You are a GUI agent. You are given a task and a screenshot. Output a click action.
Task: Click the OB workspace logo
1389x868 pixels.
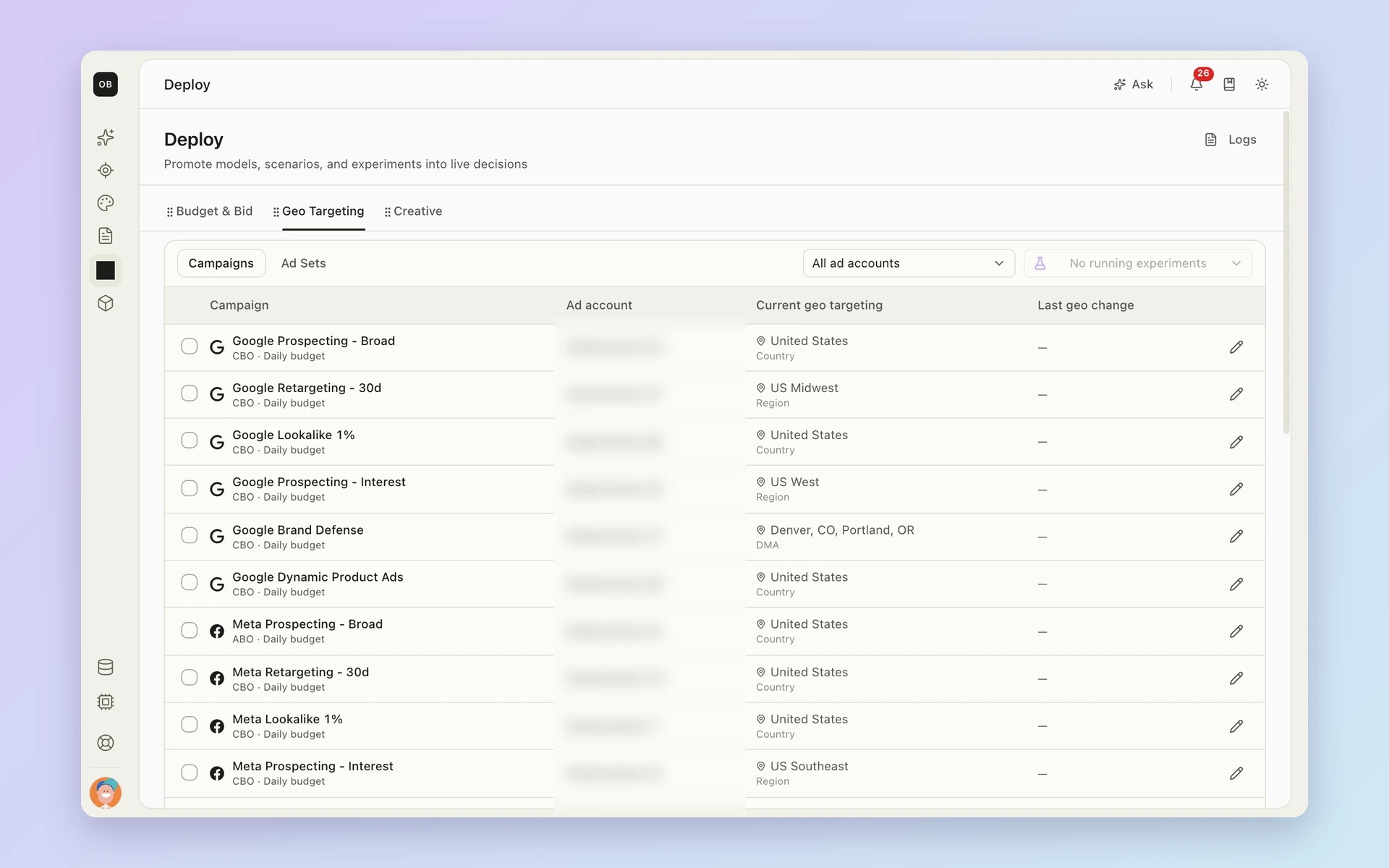(x=106, y=85)
